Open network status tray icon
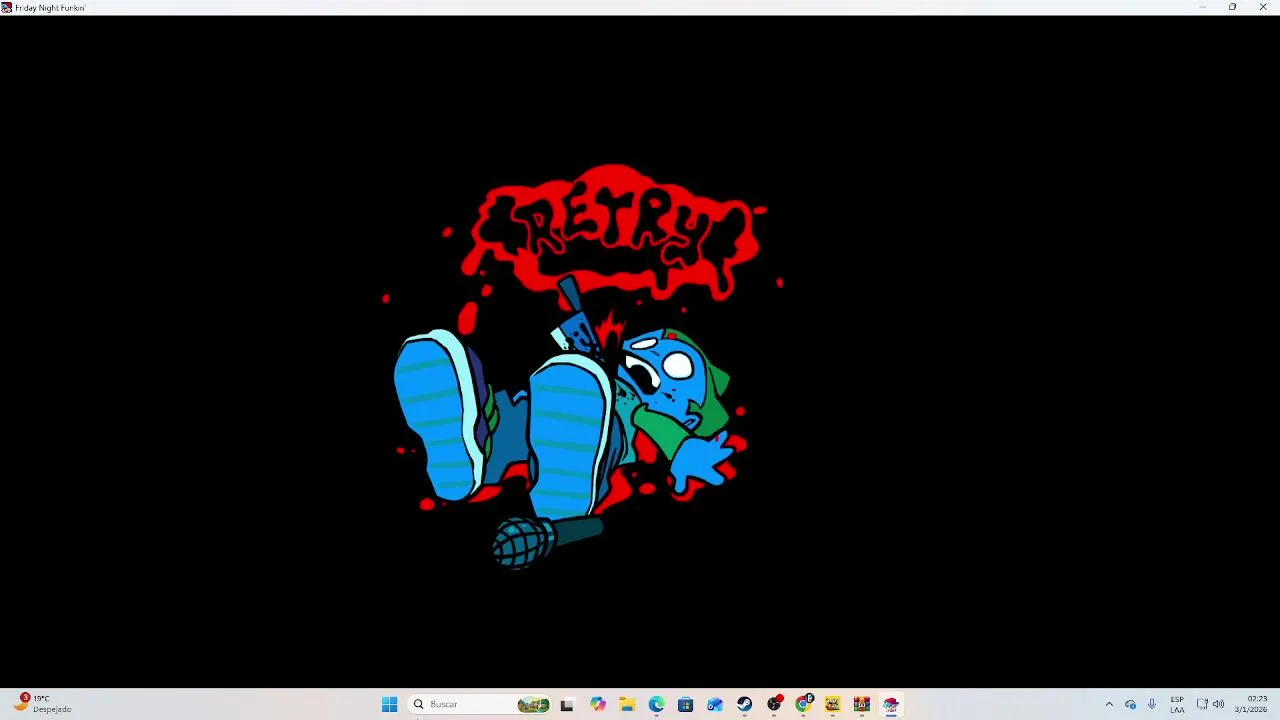This screenshot has width=1280, height=720. [1202, 705]
